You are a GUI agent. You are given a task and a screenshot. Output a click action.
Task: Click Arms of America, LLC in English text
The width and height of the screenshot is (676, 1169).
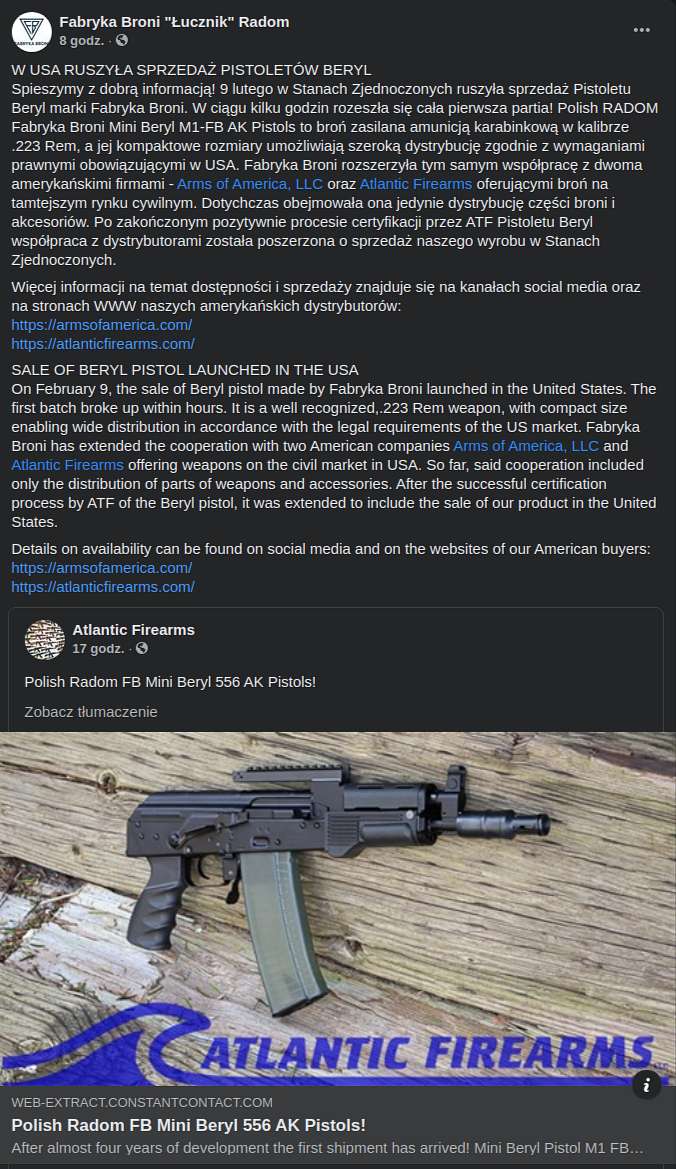[526, 446]
